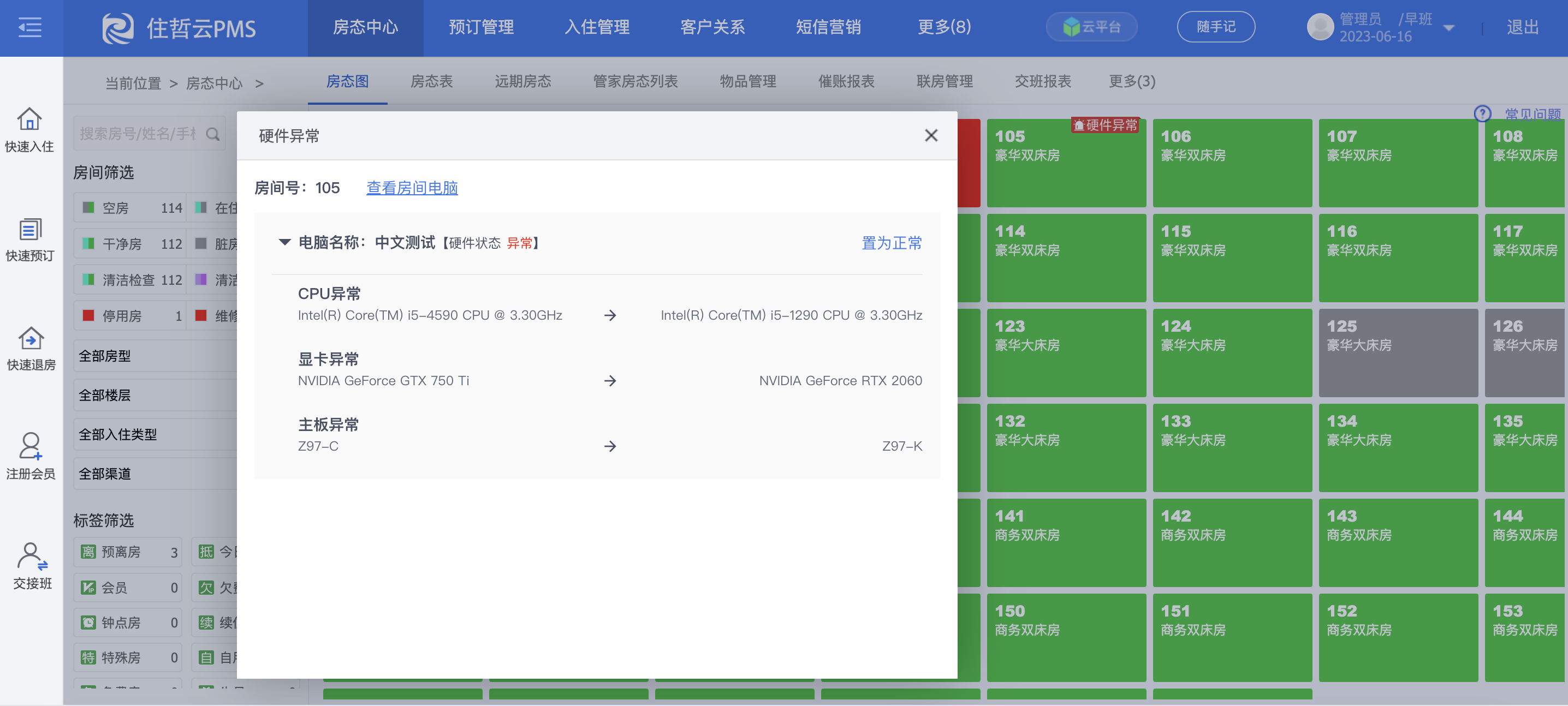Close the 硬件异常 dialog
This screenshot has width=1568, height=706.
(931, 135)
